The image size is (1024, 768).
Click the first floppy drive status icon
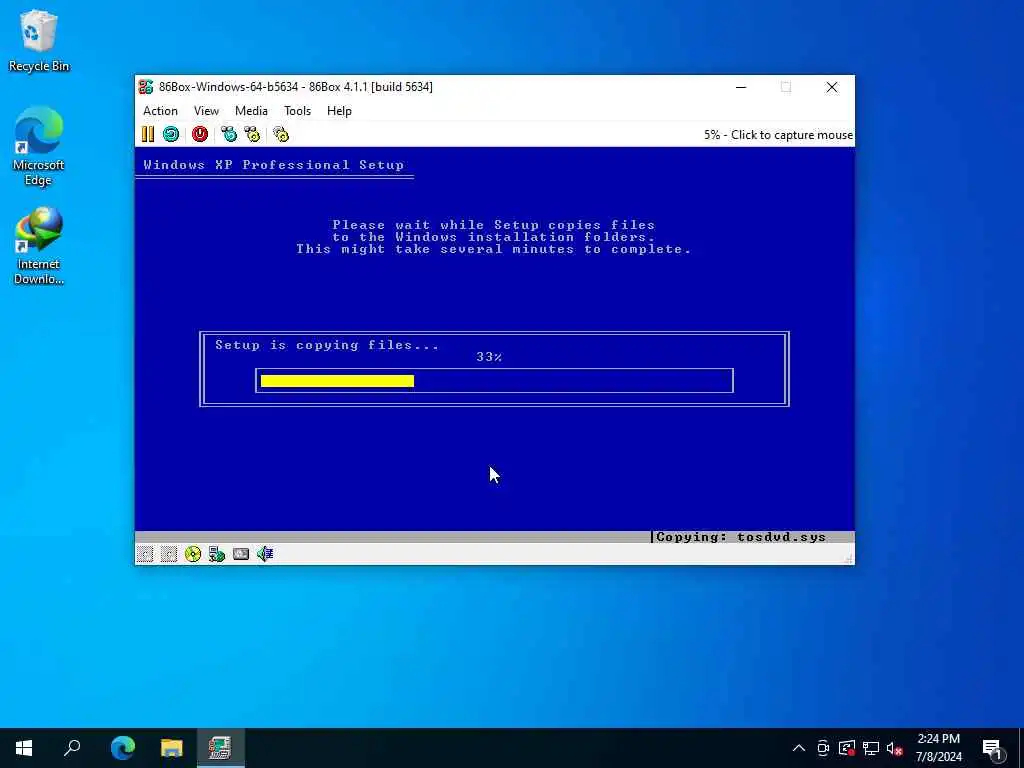coord(145,554)
